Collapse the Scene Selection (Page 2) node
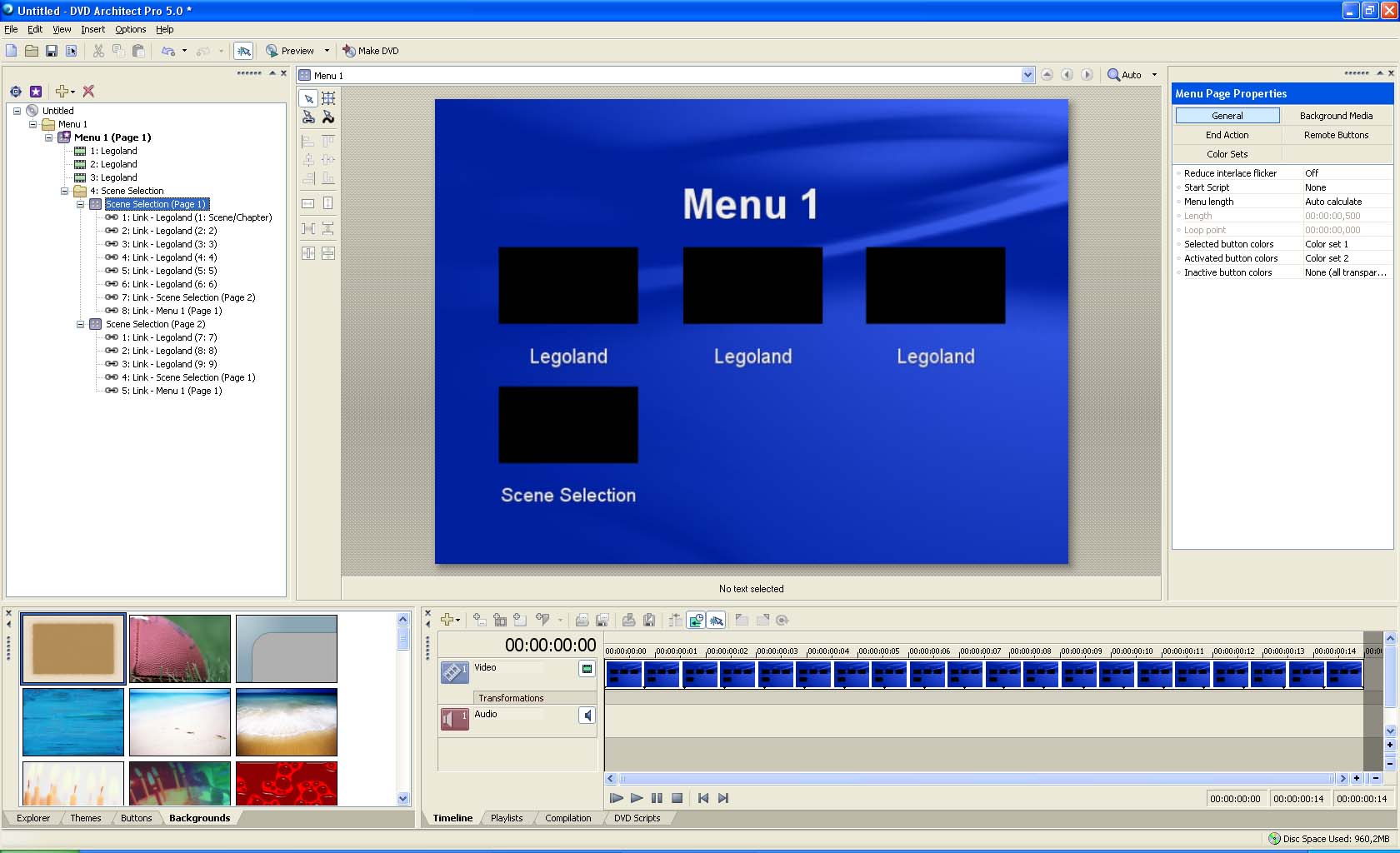Image resolution: width=1400 pixels, height=853 pixels. pyautogui.click(x=80, y=324)
